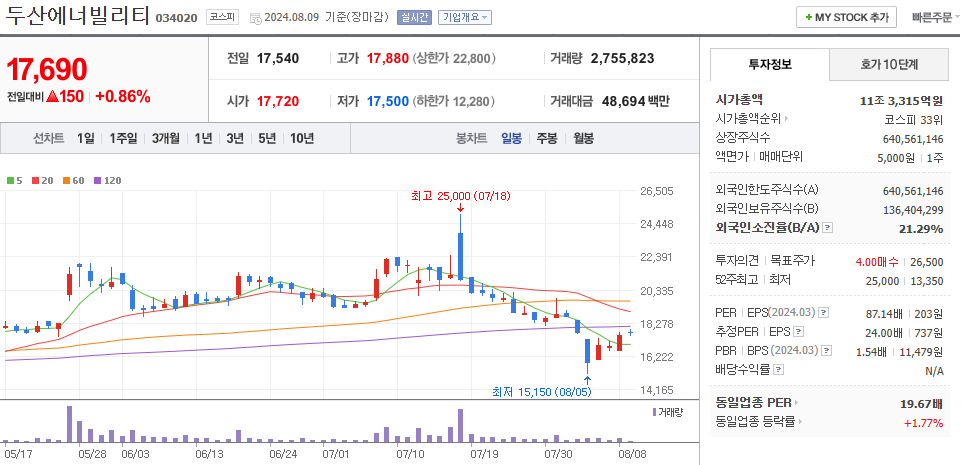Click the 코스피 33위 ranking value
Screen dimensions: 967x465
(913, 119)
